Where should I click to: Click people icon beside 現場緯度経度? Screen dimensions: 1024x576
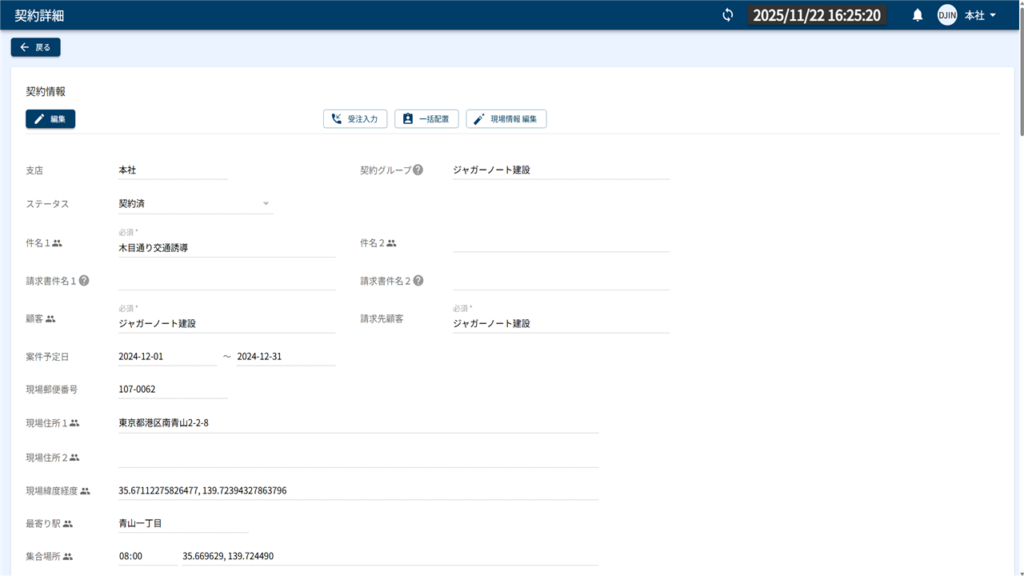(85, 490)
